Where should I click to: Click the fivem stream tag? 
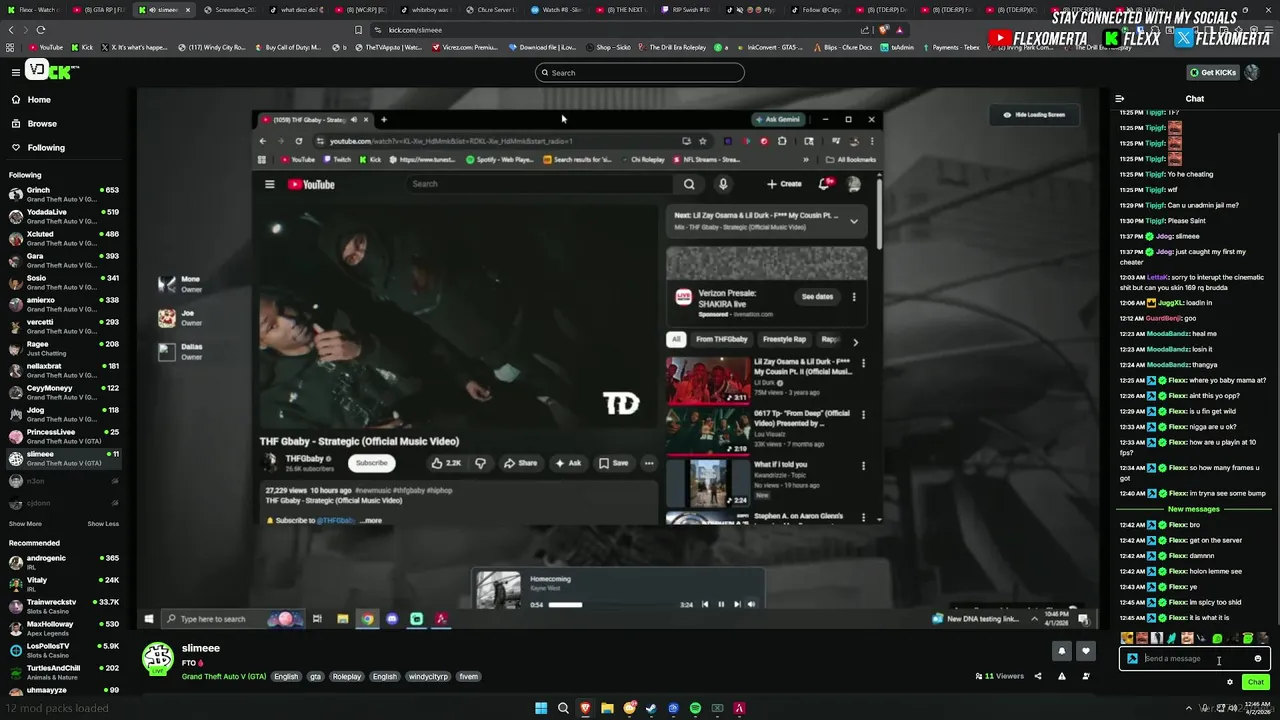468,677
